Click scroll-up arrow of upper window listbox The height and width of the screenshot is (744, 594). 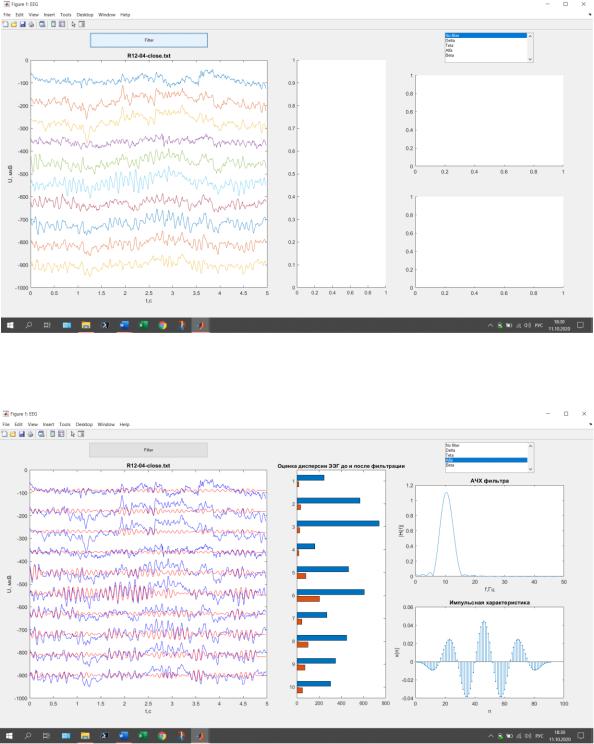click(x=530, y=36)
